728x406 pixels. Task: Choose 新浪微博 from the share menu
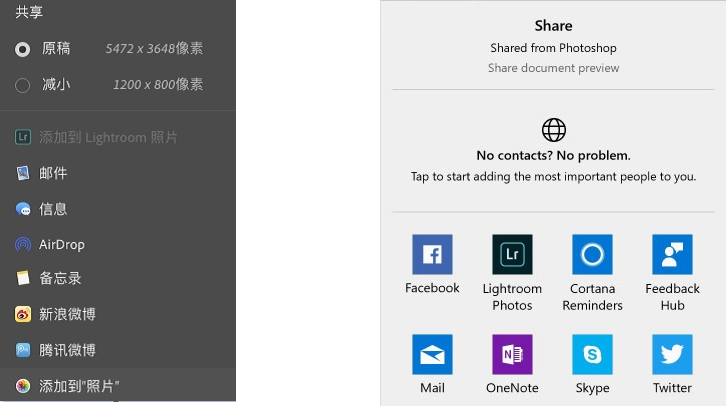tap(118, 314)
